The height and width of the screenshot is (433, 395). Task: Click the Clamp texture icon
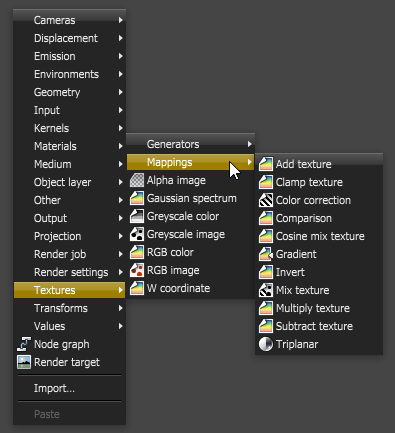[266, 182]
